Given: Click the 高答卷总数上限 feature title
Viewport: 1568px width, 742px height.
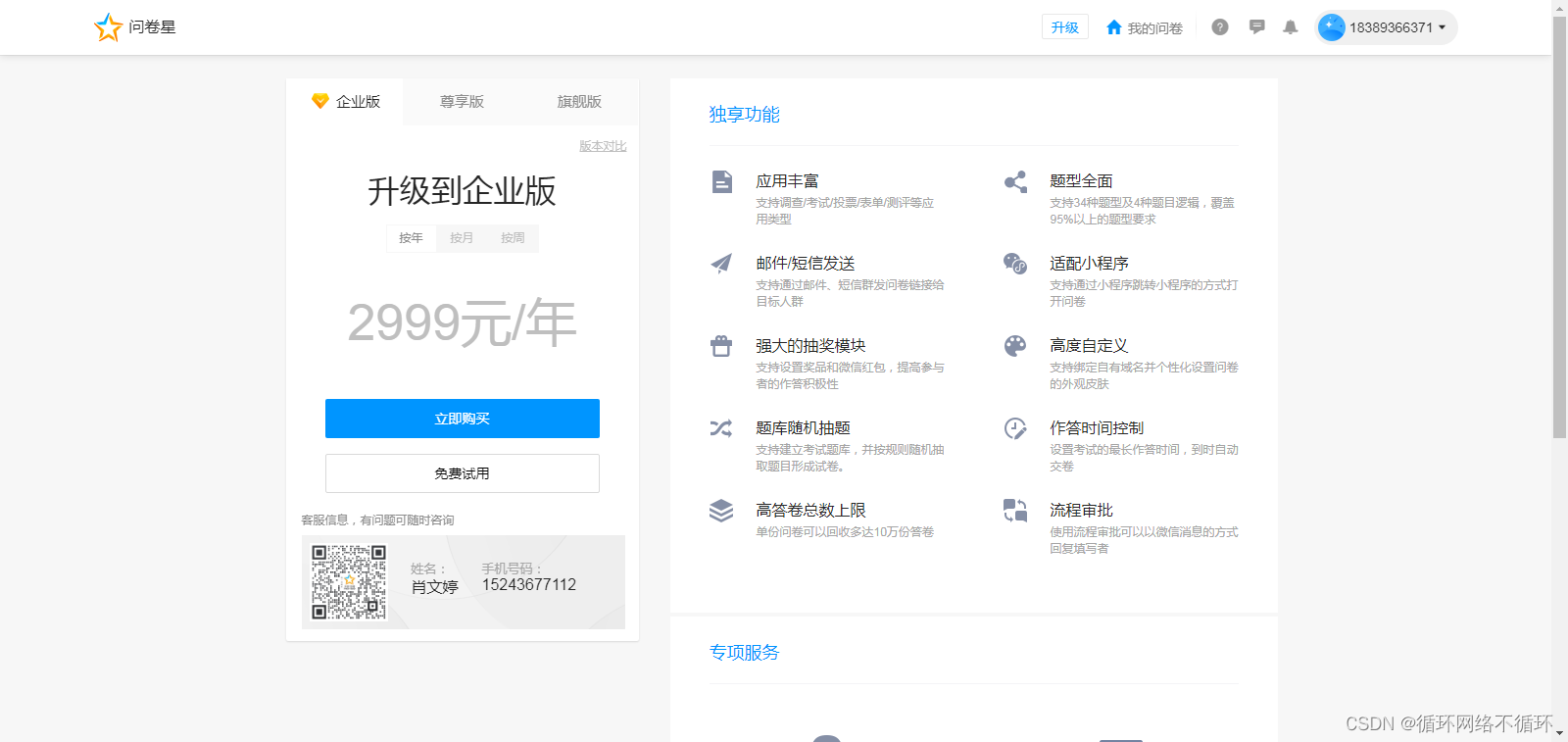Looking at the screenshot, I should pyautogui.click(x=810, y=511).
